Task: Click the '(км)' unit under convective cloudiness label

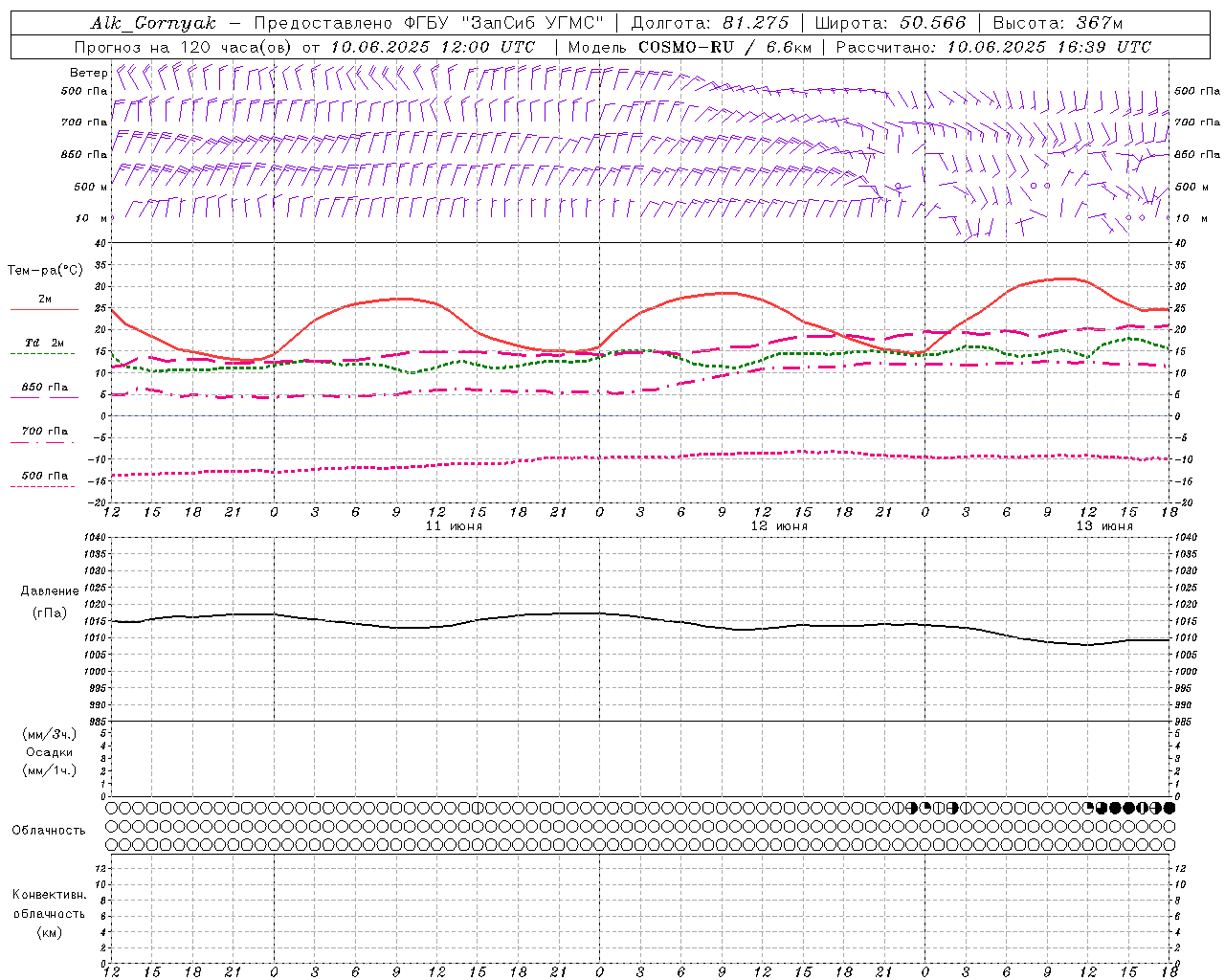Action: [49, 932]
